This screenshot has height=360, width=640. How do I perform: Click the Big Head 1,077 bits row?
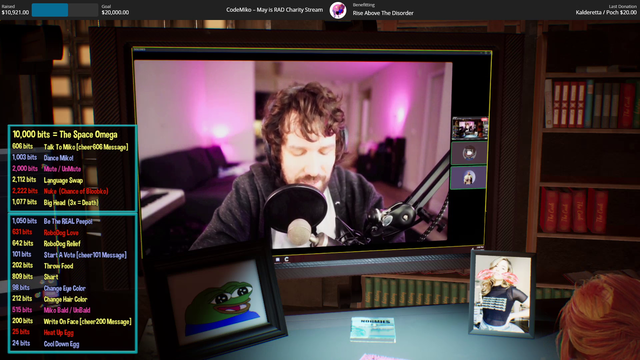[56, 202]
